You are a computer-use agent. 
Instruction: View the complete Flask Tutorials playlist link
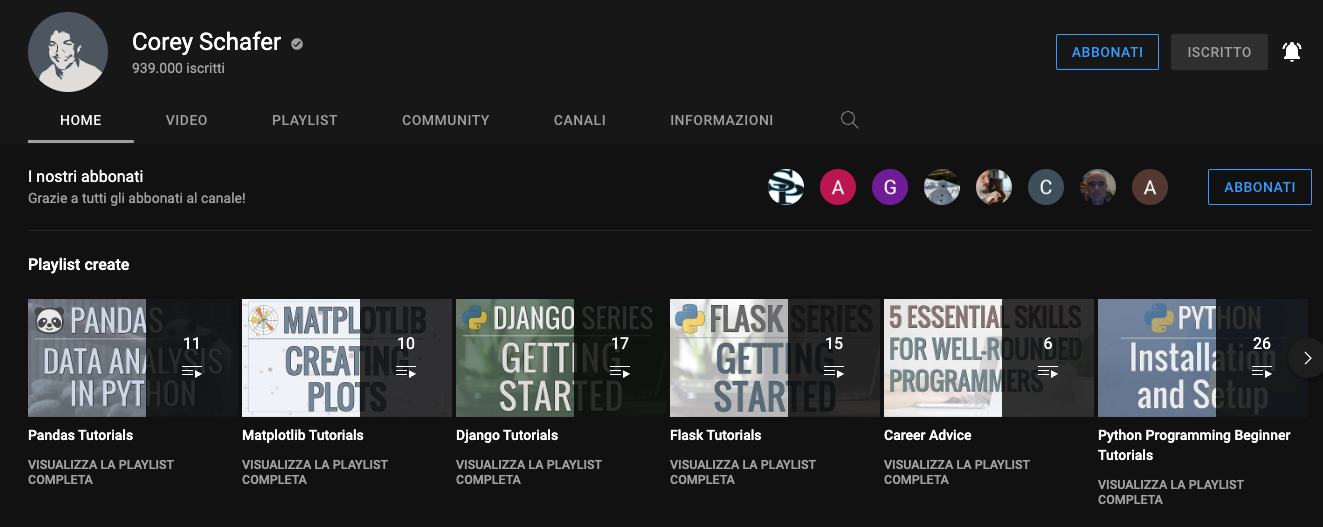coord(743,472)
